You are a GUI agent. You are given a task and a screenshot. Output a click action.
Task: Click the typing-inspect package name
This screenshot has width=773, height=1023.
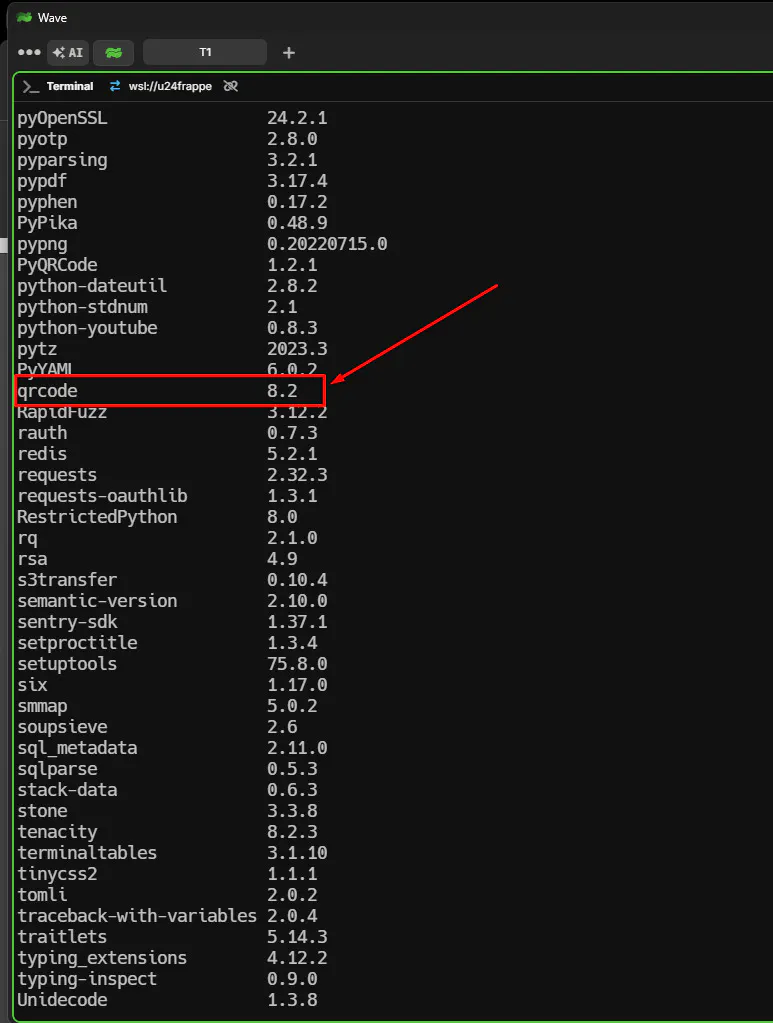(x=87, y=979)
